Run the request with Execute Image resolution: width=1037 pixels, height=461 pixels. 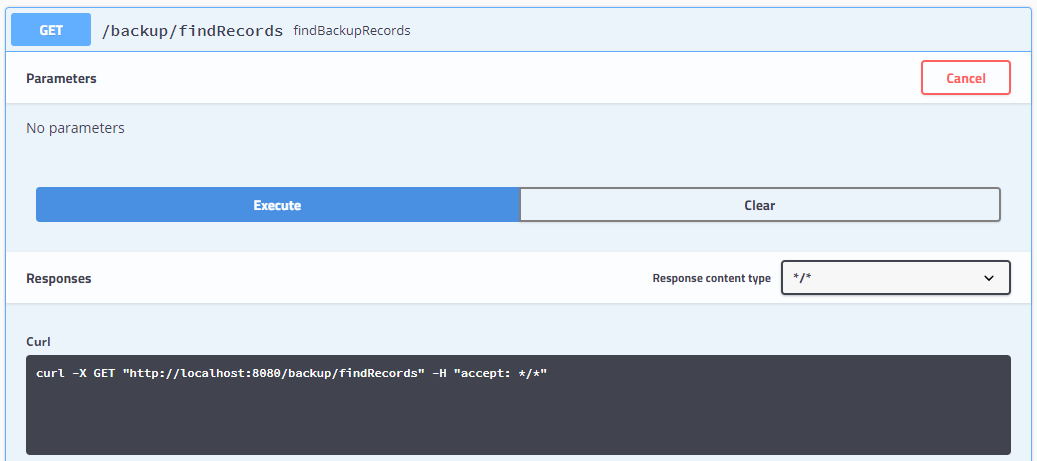tap(277, 205)
